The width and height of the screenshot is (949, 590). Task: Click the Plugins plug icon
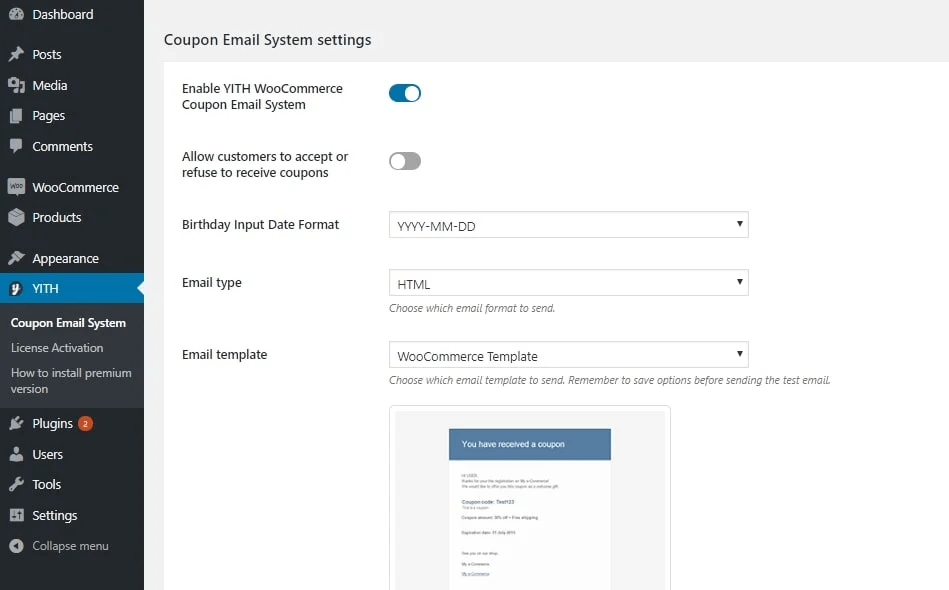point(16,424)
